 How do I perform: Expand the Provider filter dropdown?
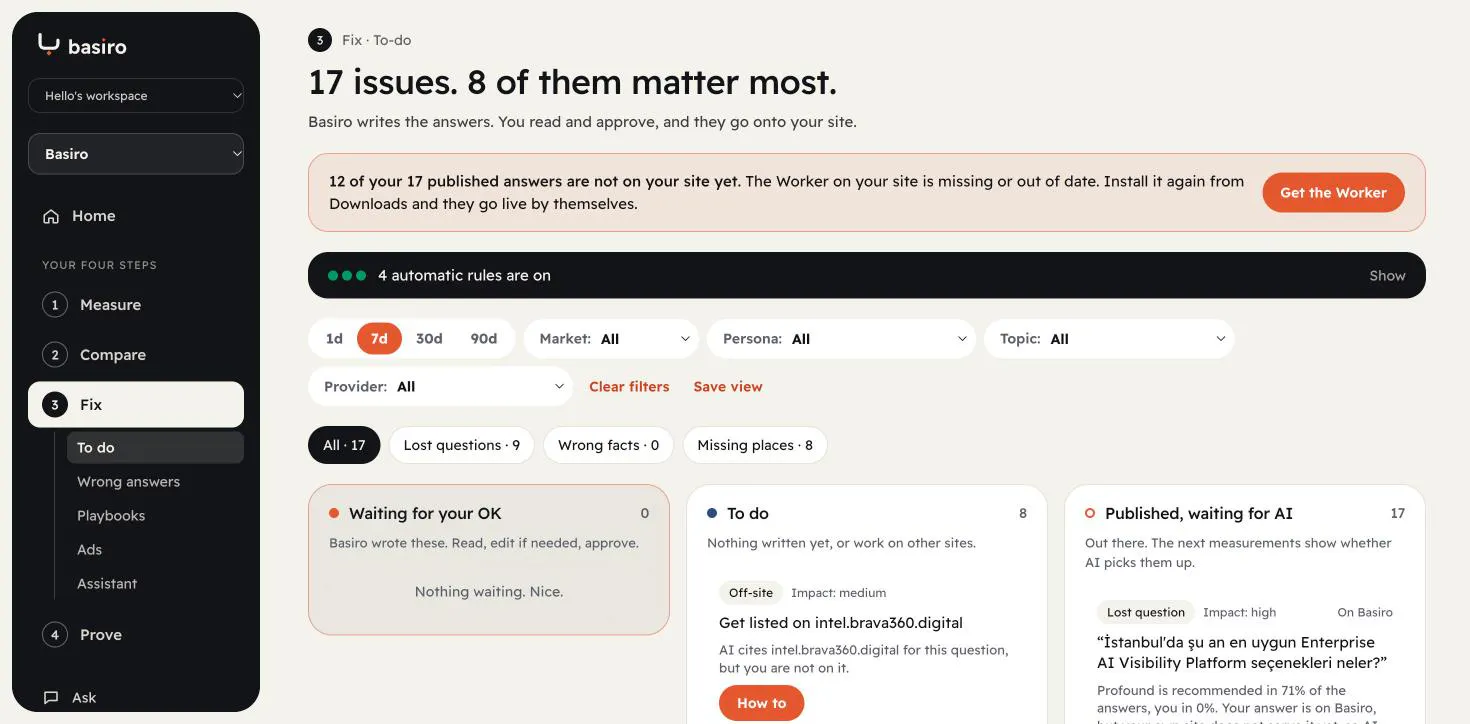pyautogui.click(x=440, y=387)
